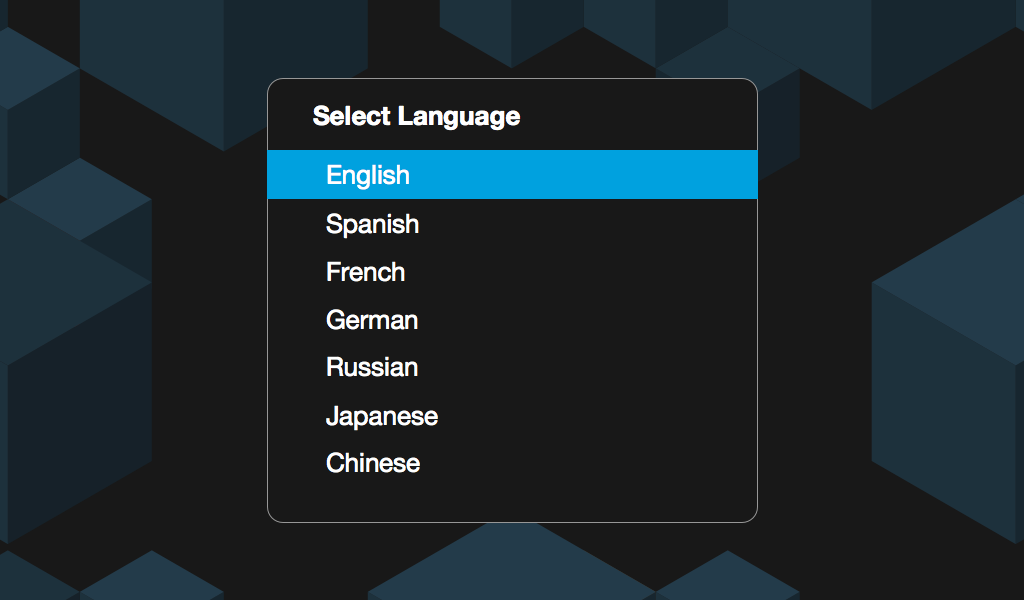The image size is (1024, 600).
Task: Click the Japanese text label
Action: (381, 417)
